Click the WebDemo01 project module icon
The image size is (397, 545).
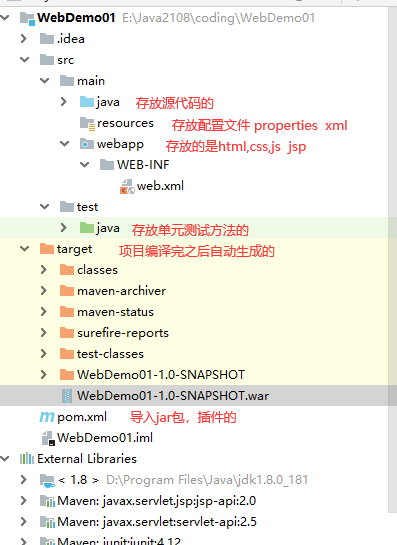pyautogui.click(x=27, y=18)
